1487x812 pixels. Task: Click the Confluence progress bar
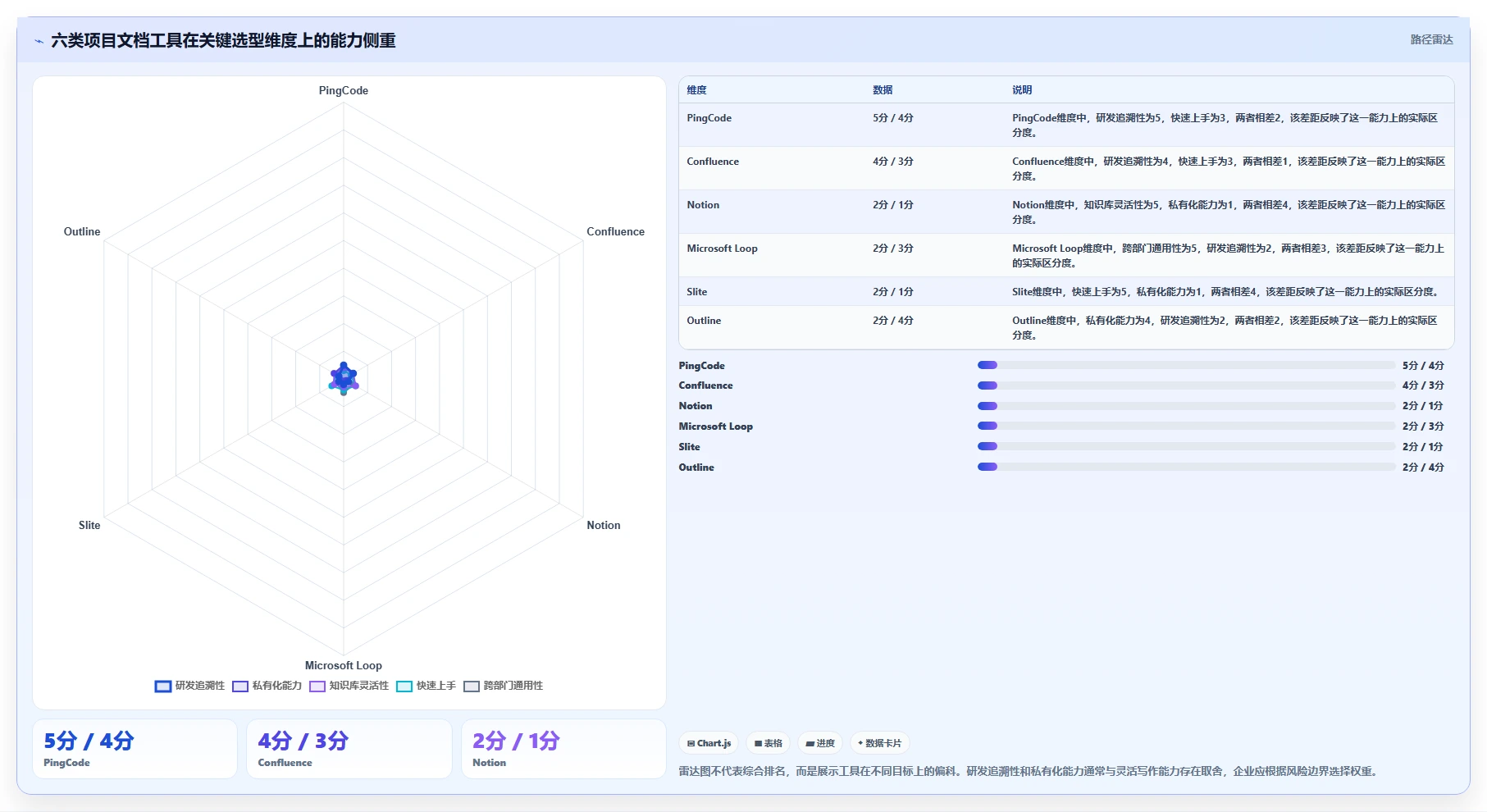[1186, 385]
